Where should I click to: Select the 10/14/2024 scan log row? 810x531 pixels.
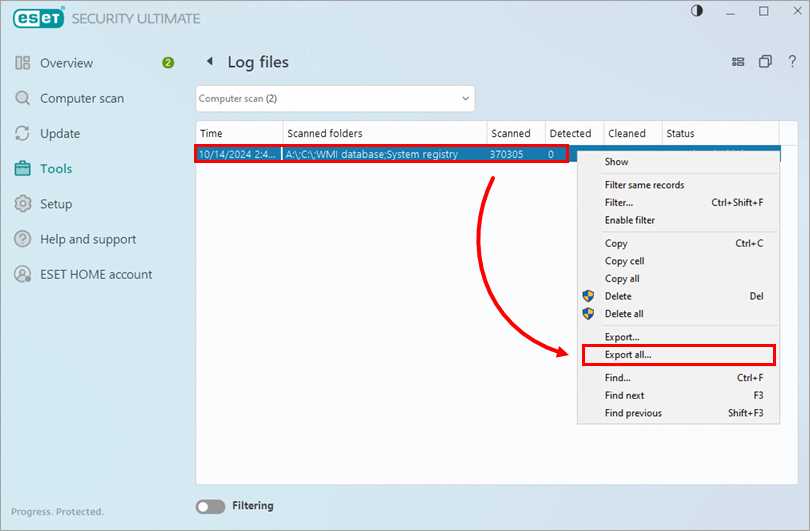click(380, 154)
